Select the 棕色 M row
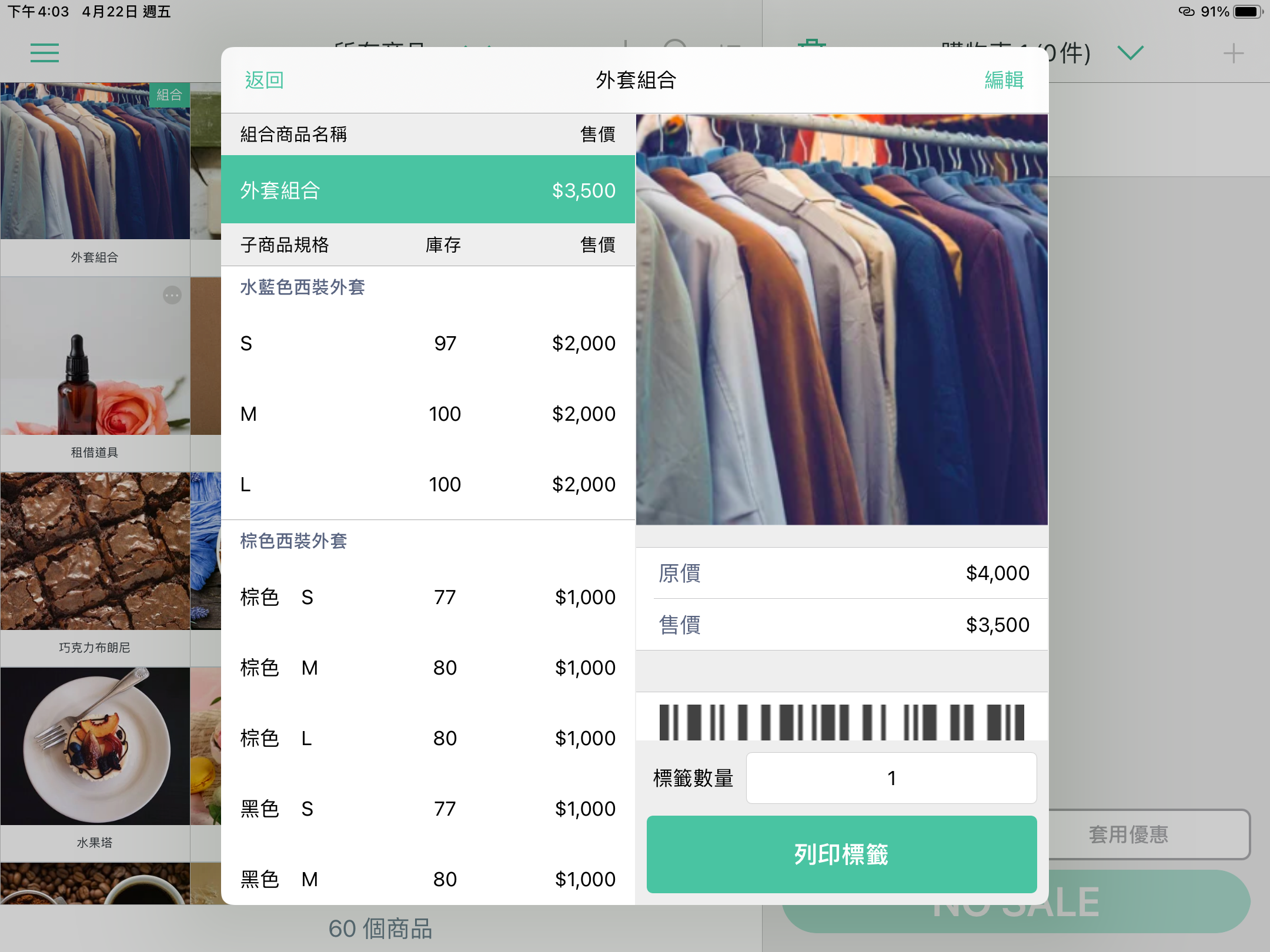1270x952 pixels. [x=428, y=668]
